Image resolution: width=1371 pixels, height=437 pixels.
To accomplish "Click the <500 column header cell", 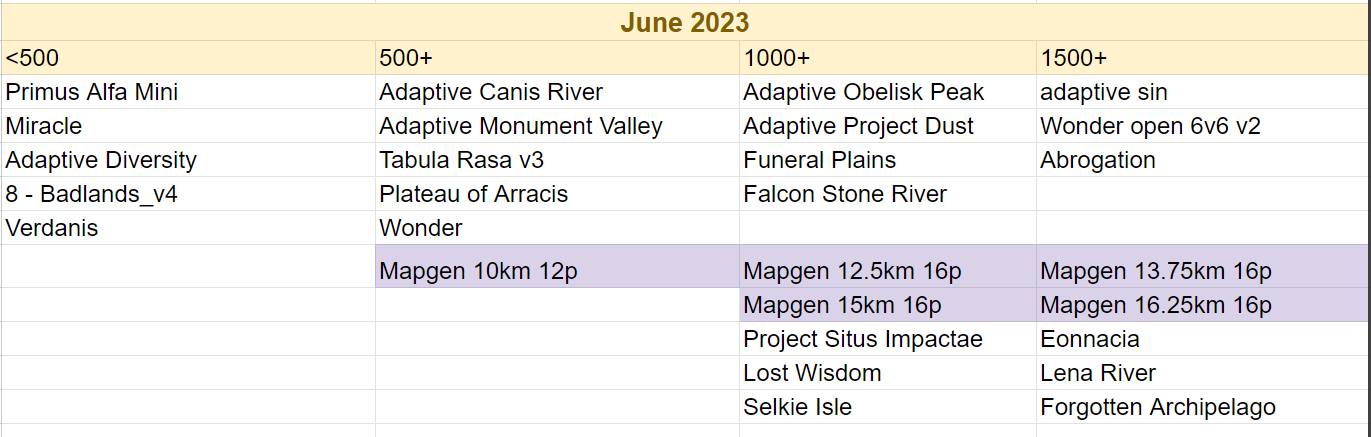I will 188,58.
